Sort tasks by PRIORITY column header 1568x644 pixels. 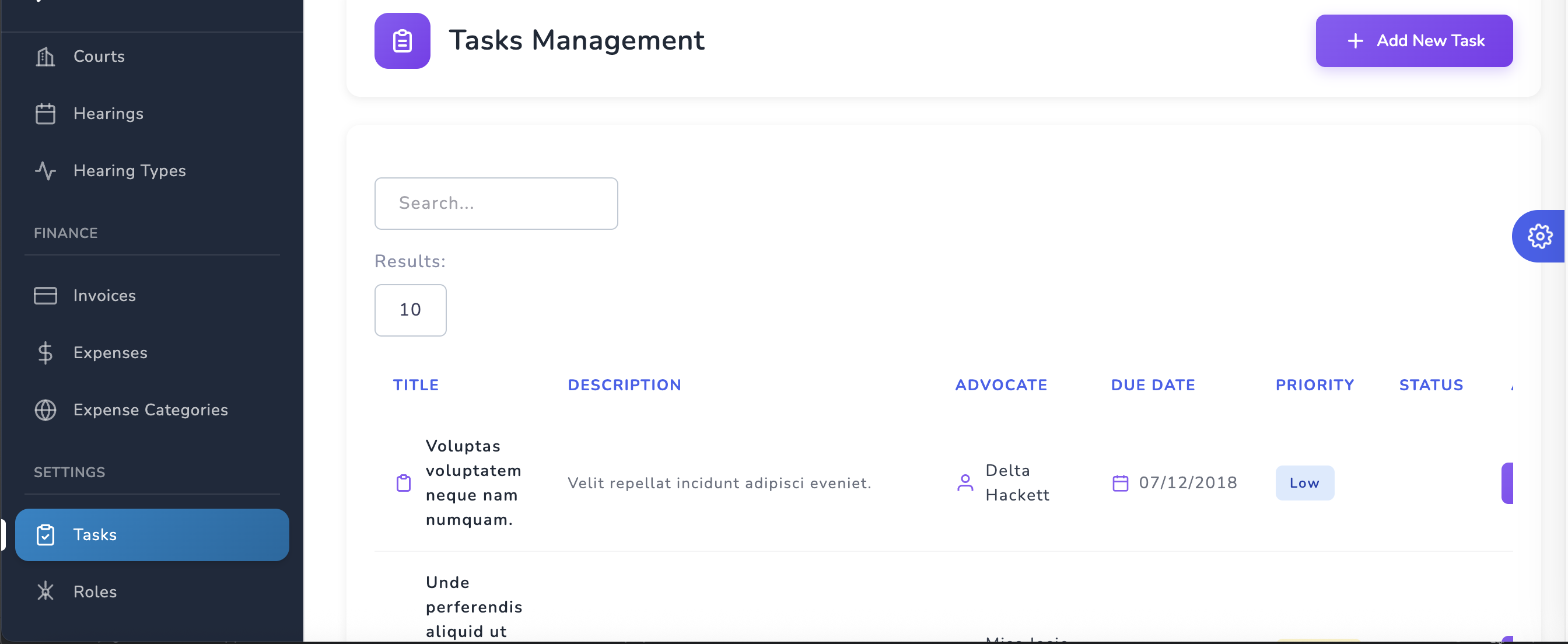tap(1315, 384)
